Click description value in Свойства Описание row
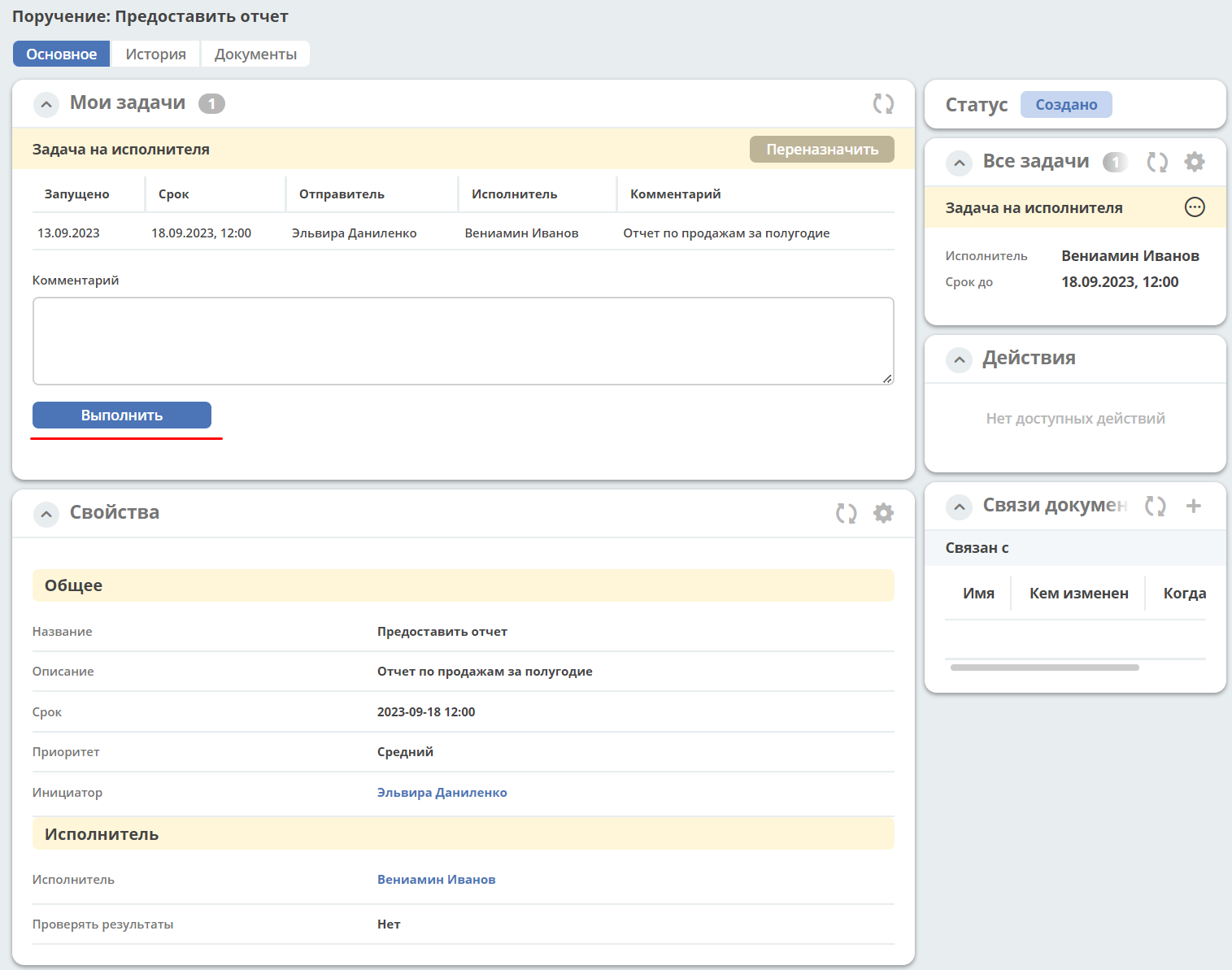 tap(485, 672)
